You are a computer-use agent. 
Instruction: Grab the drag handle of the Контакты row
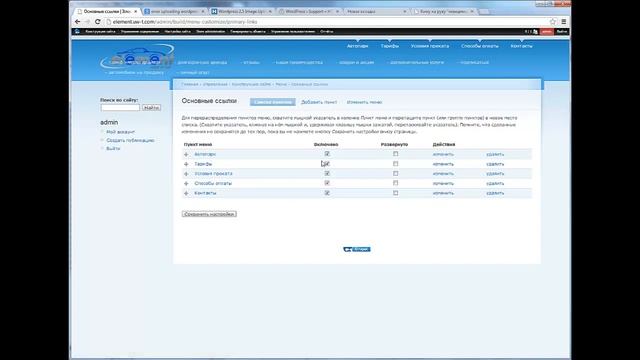click(x=186, y=193)
